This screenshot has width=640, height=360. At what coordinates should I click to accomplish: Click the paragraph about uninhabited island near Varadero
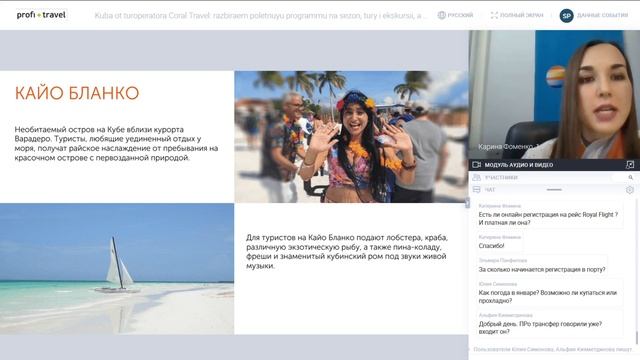pyautogui.click(x=116, y=144)
